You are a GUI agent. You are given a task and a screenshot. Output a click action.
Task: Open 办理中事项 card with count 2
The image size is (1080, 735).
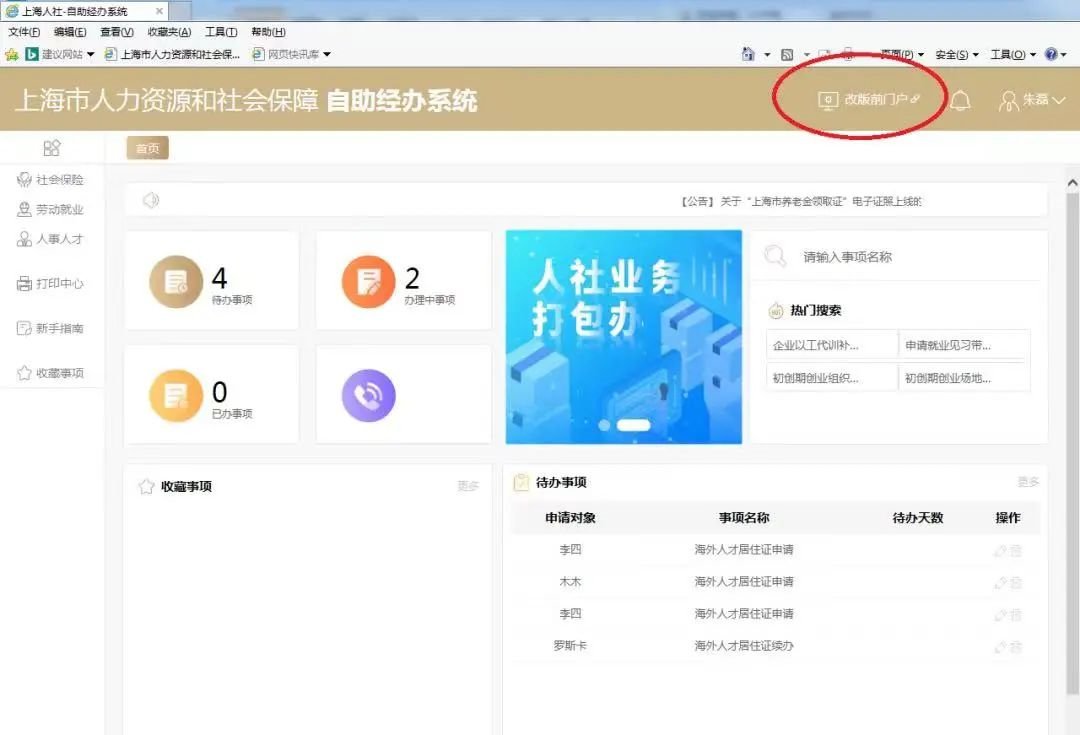(403, 281)
